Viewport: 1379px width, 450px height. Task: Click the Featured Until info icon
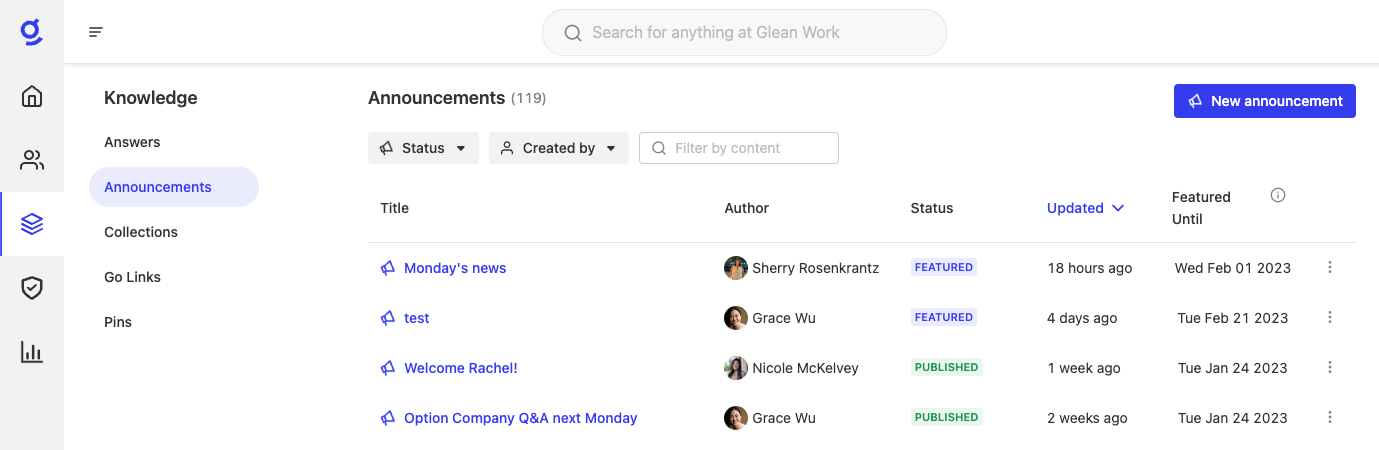(x=1277, y=196)
